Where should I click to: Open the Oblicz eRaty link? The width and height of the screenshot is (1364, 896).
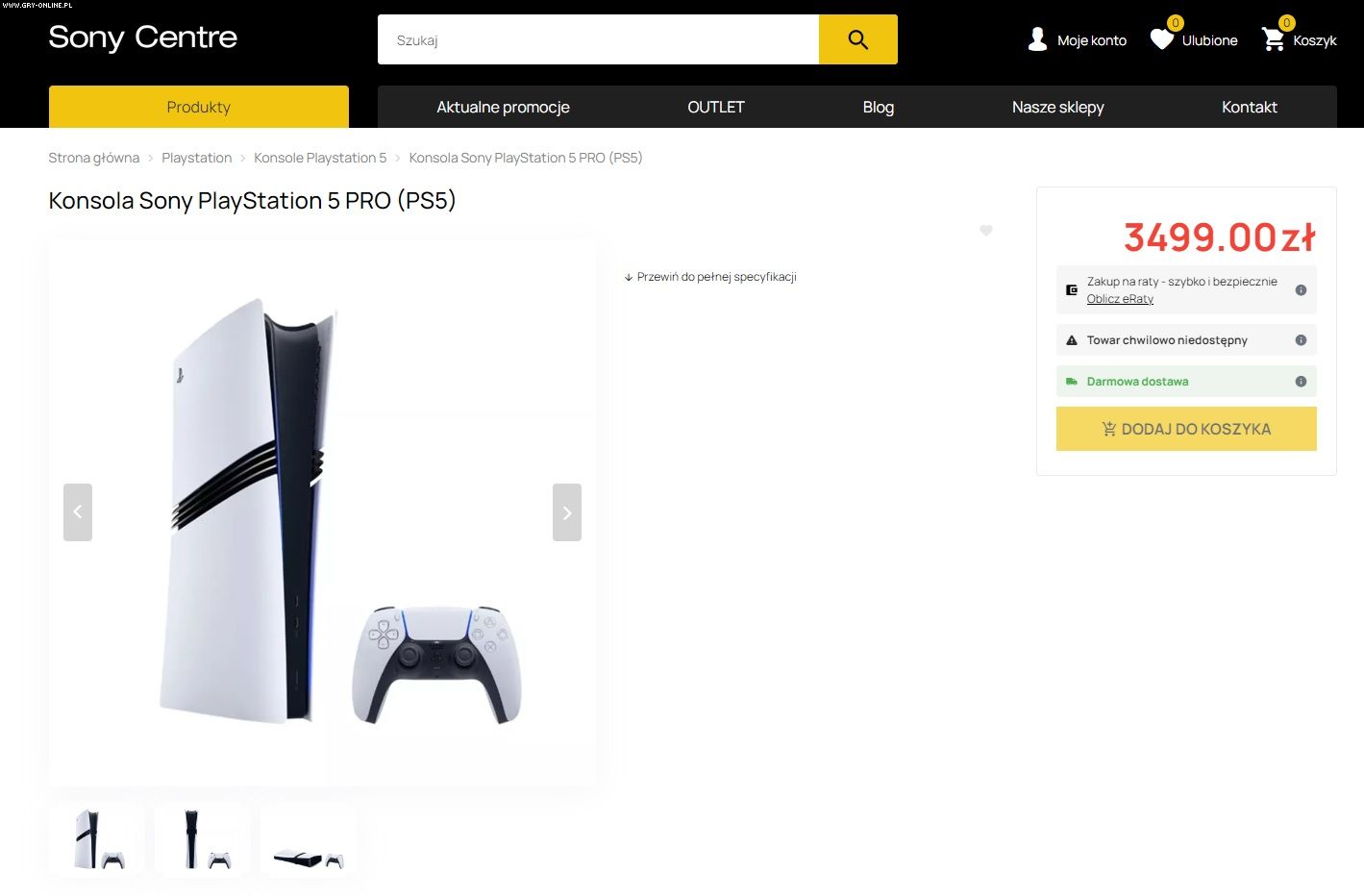(1120, 299)
